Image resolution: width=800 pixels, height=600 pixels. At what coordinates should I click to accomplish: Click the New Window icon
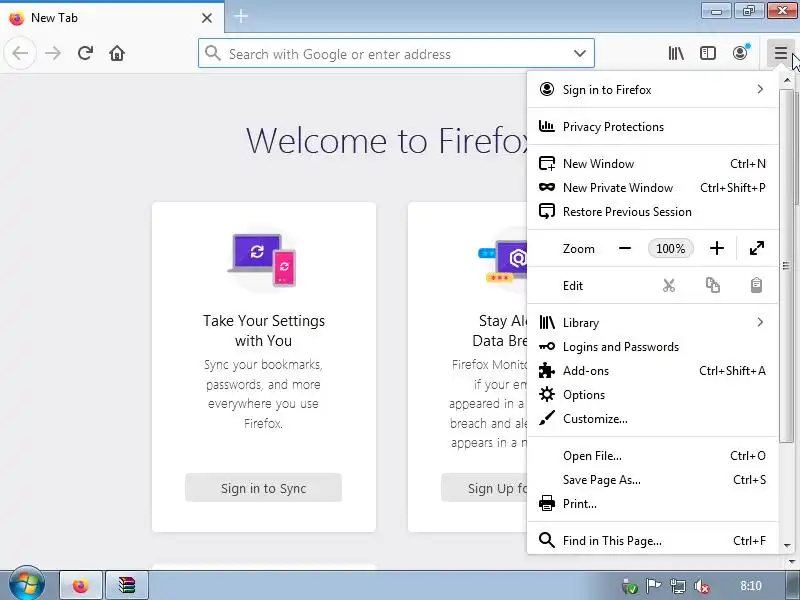[547, 163]
